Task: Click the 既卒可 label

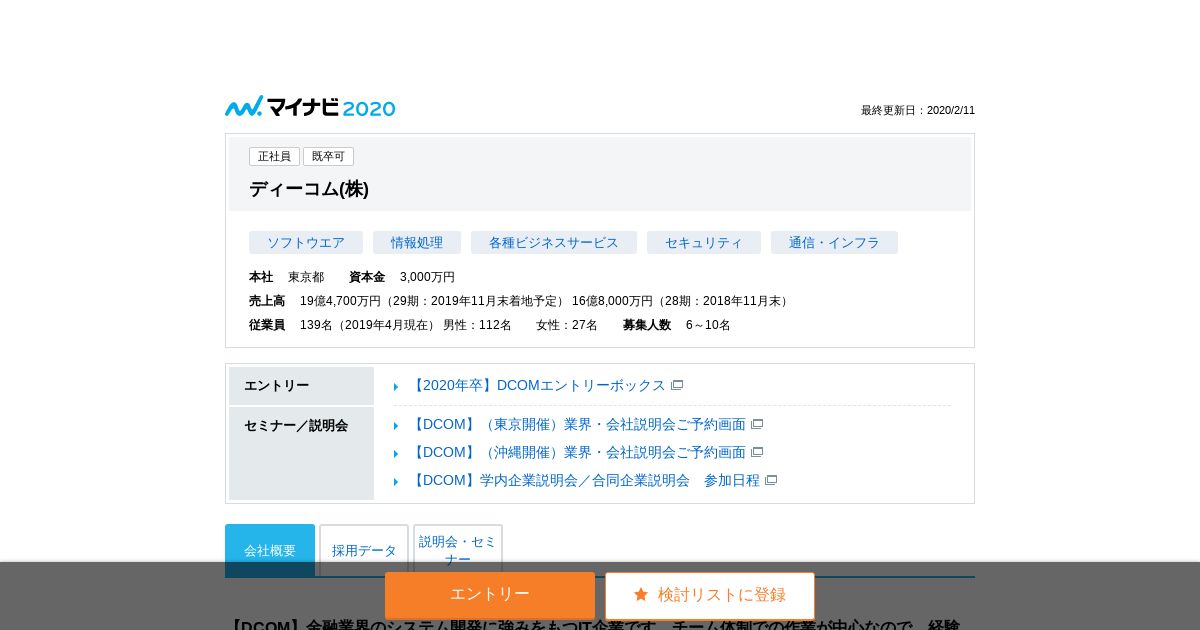Action: (328, 156)
